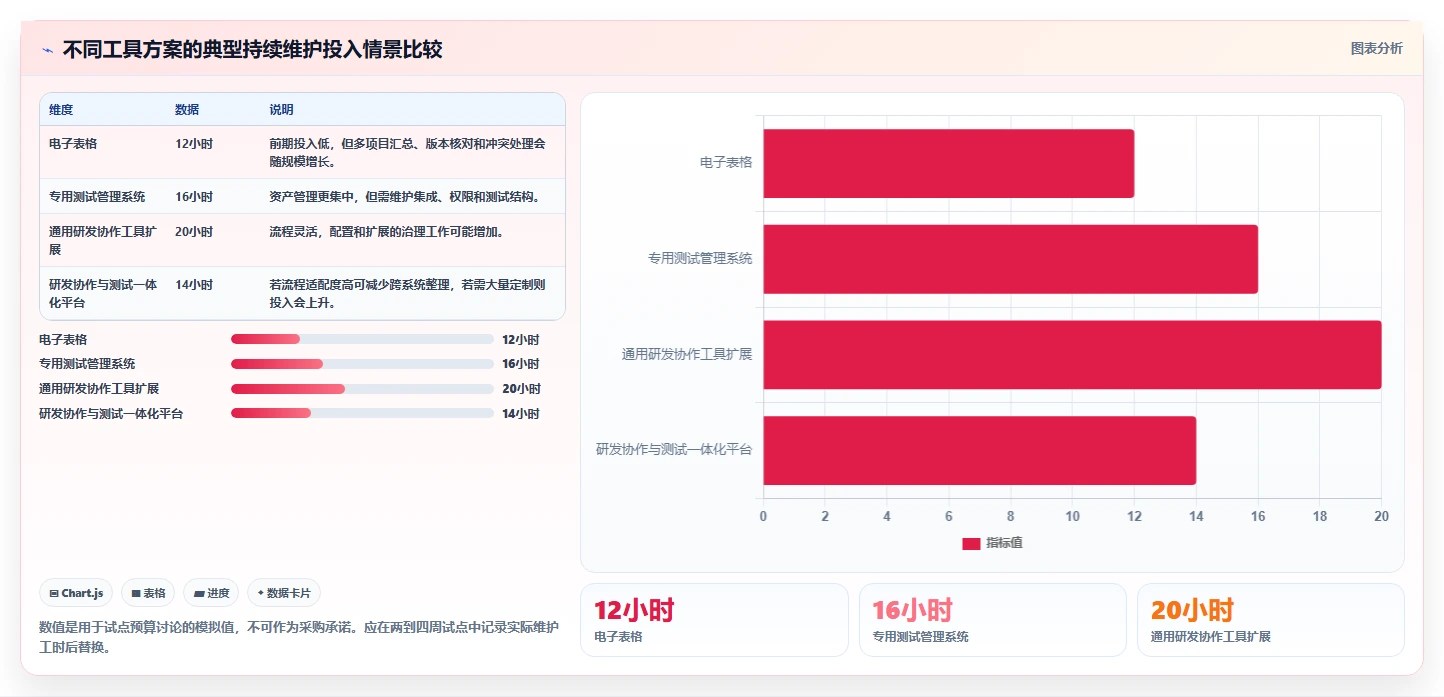Toggle the 指标值 legend swatch

click(971, 543)
